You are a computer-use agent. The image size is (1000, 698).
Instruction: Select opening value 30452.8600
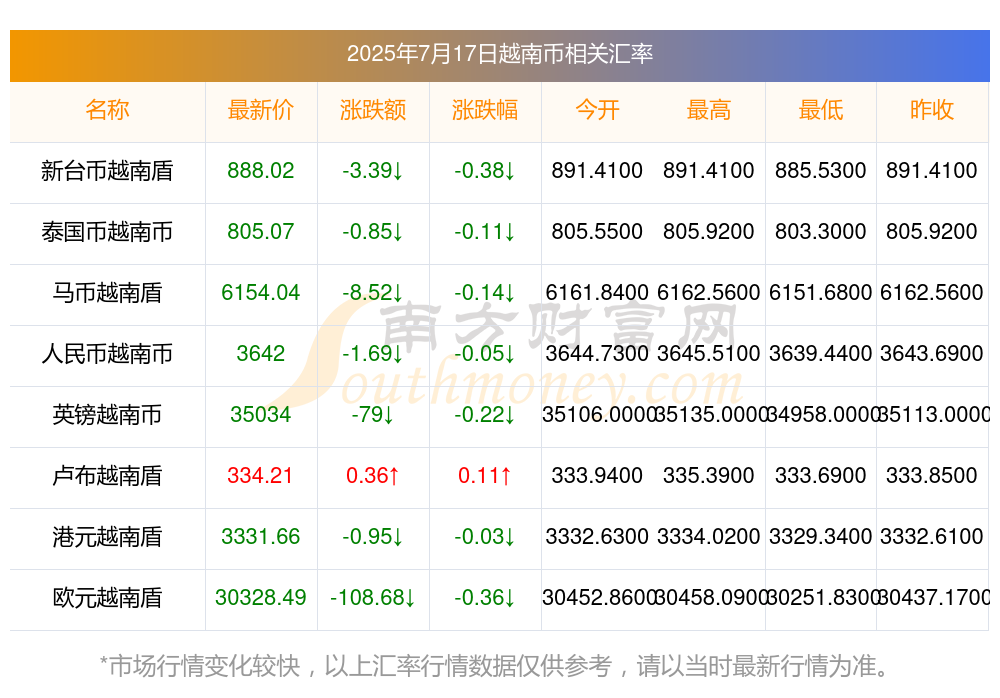click(x=597, y=597)
